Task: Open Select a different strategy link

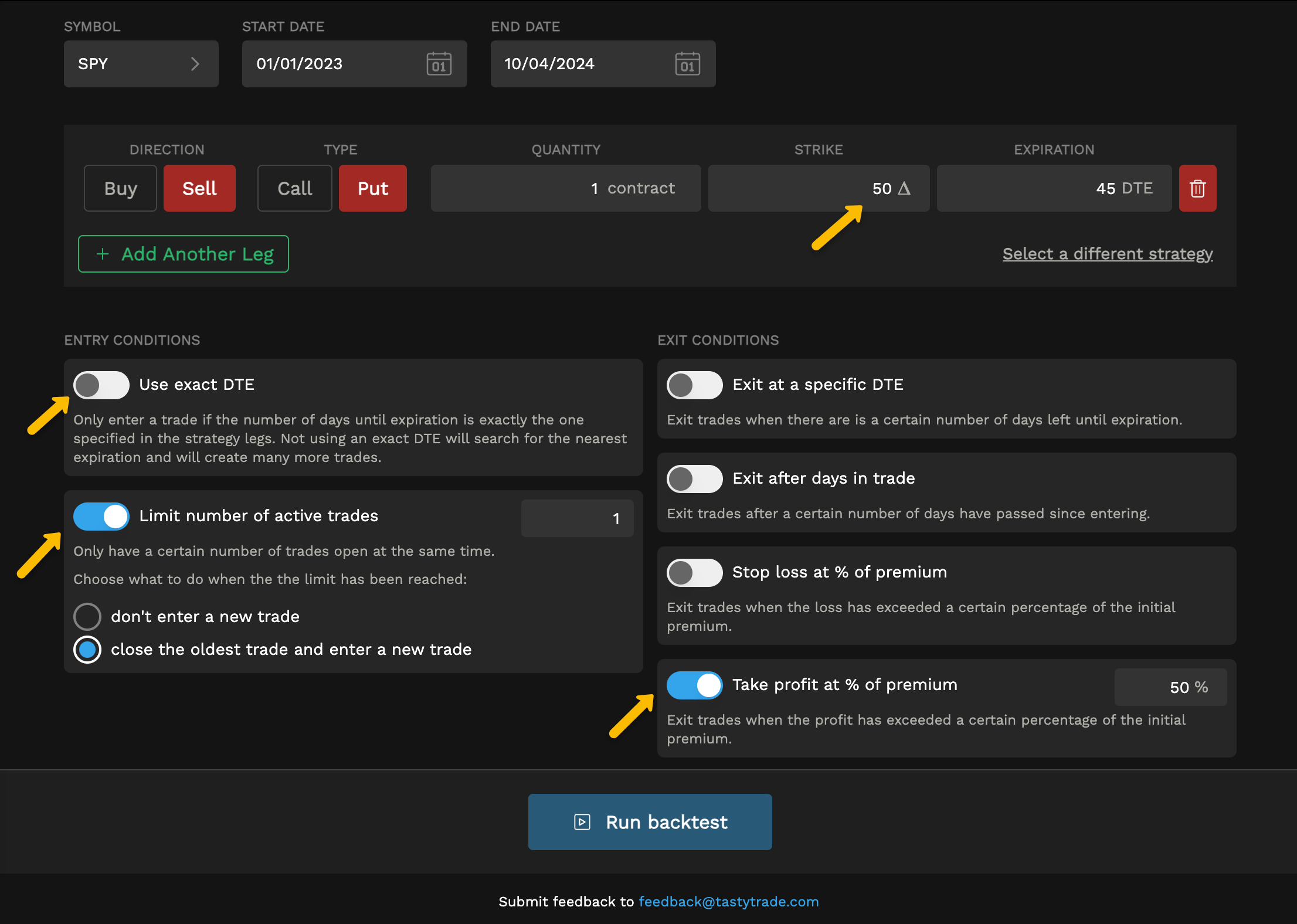Action: pyautogui.click(x=1107, y=254)
